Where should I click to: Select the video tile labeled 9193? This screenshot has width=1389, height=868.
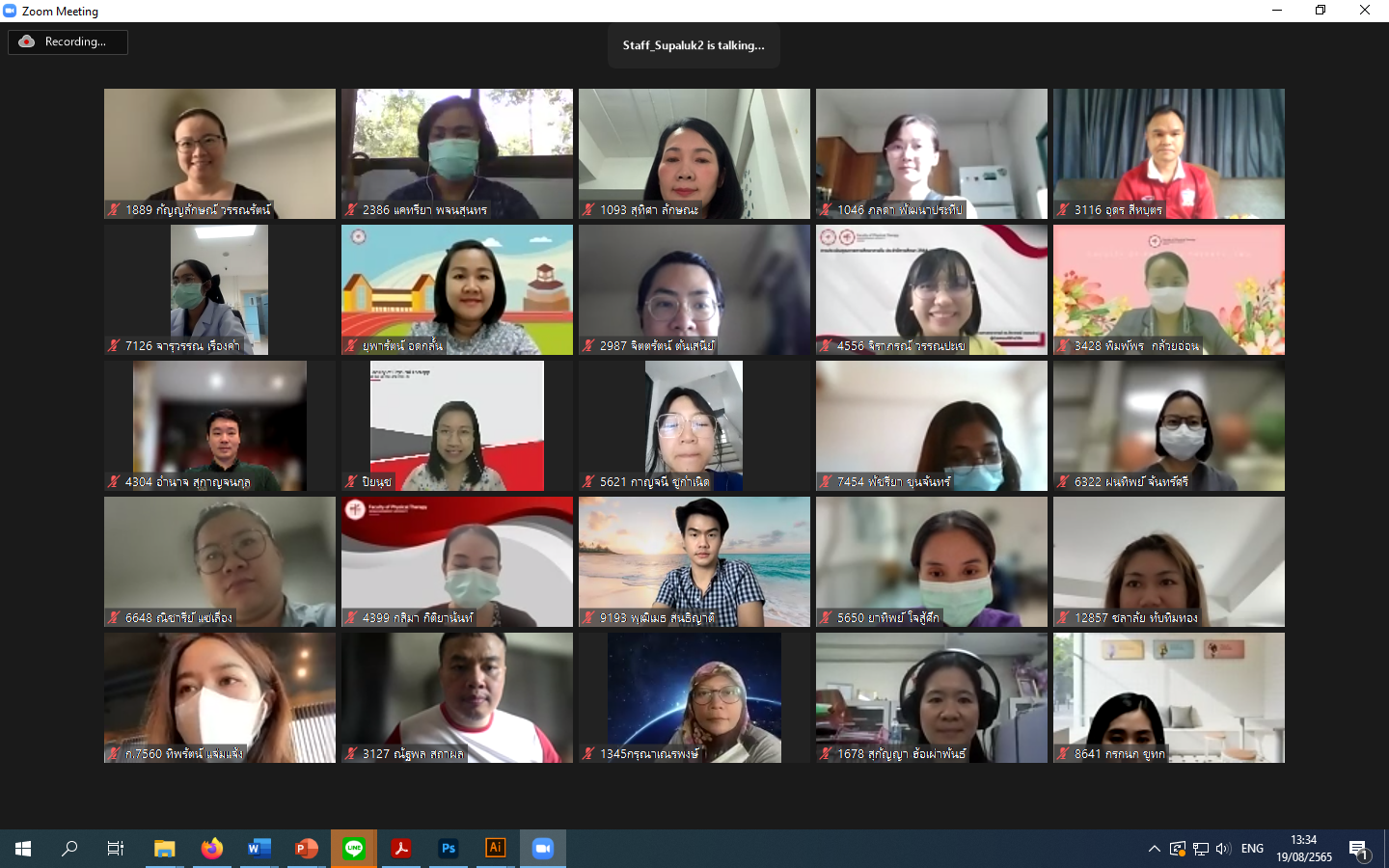click(694, 561)
